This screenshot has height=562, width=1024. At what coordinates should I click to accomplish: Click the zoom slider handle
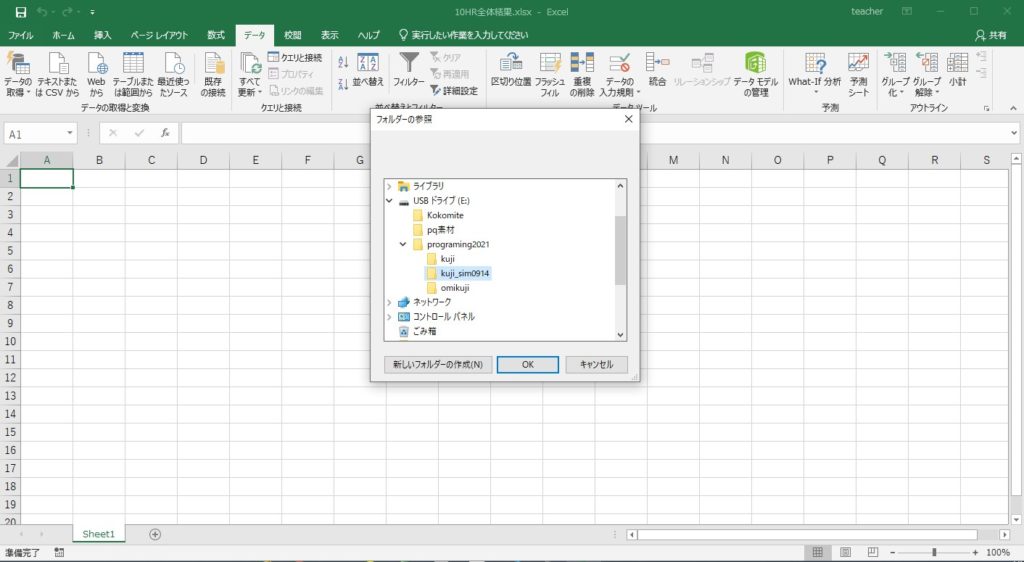[x=934, y=552]
